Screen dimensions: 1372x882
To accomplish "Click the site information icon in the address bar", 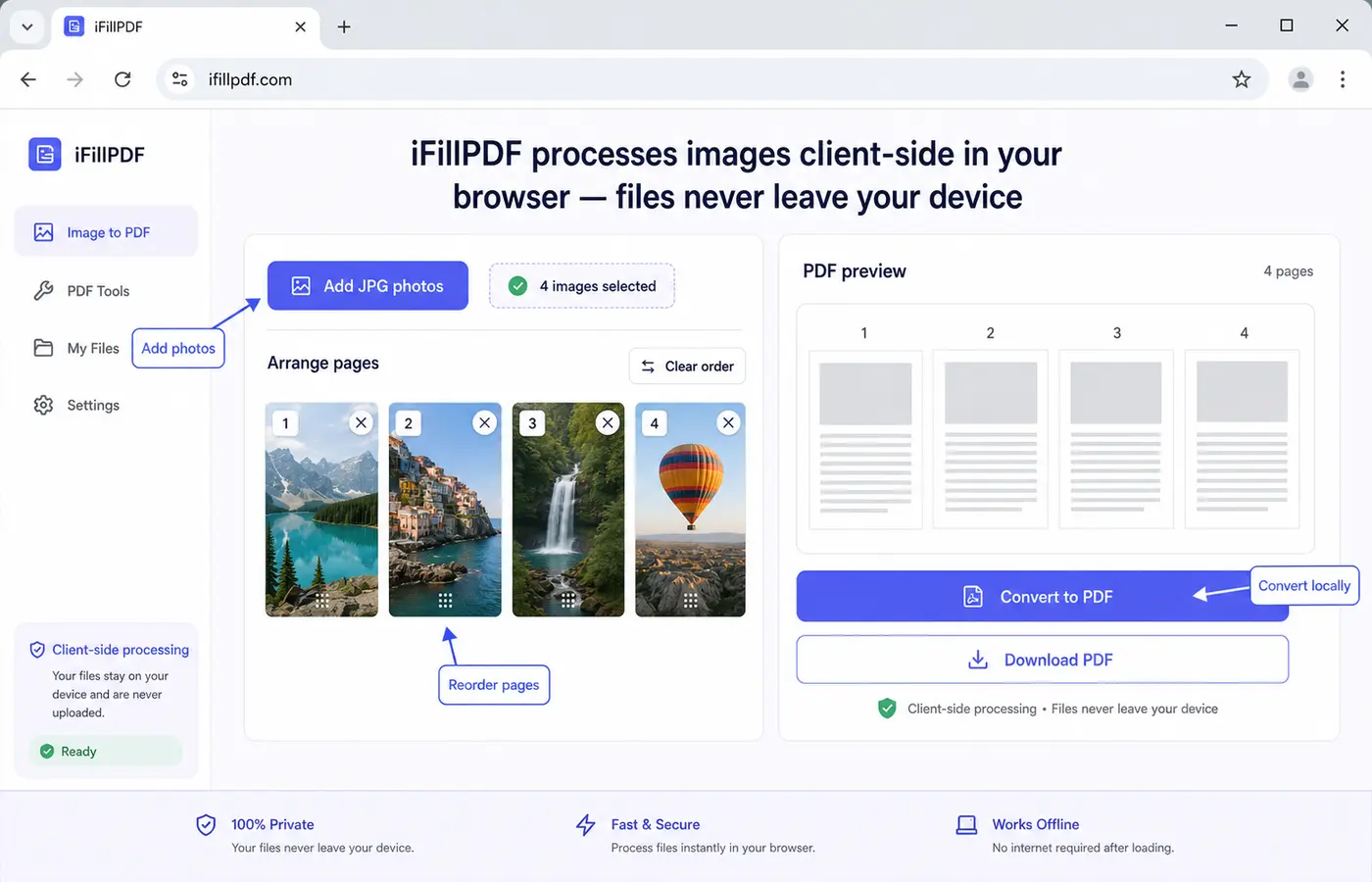I will point(180,79).
